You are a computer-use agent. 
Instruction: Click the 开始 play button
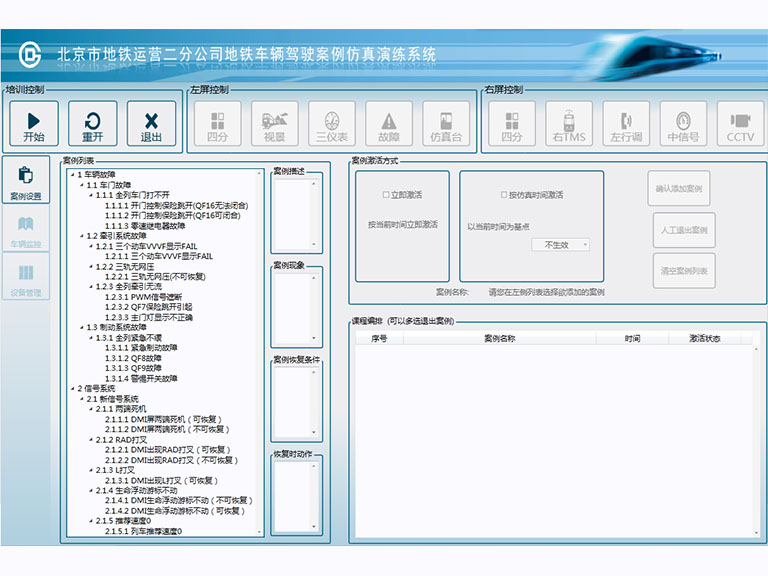point(34,123)
